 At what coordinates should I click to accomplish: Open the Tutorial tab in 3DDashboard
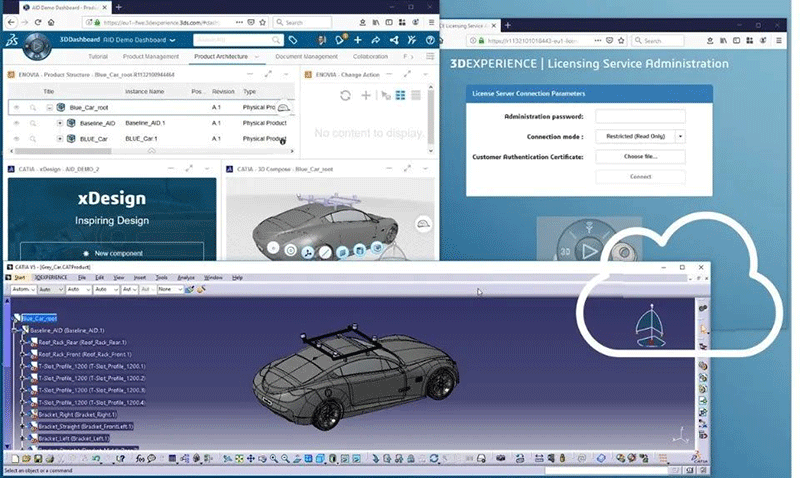pos(98,57)
